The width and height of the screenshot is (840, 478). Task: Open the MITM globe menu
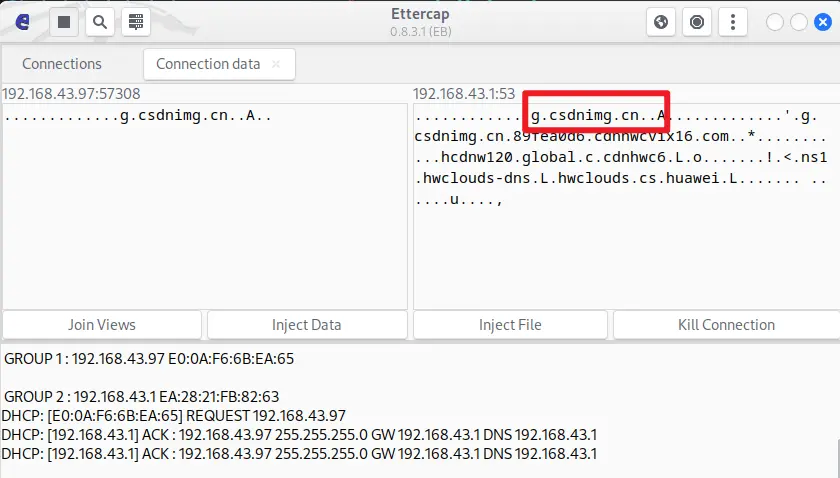coord(659,22)
